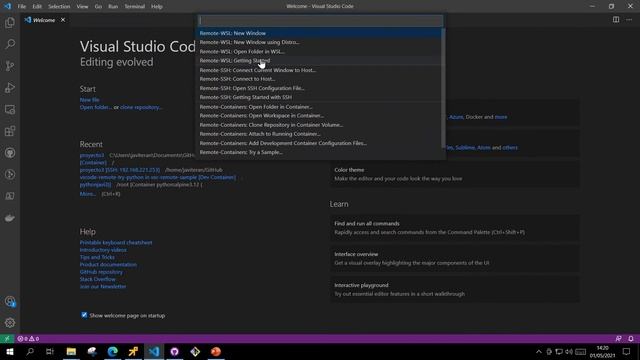Open File Explorer from the taskbar
Screen dimensions: 640x360
(x=71, y=351)
